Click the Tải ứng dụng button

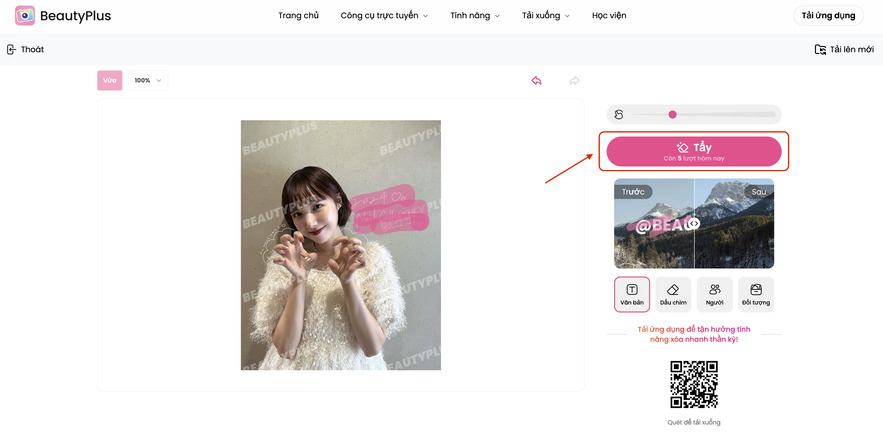point(828,16)
